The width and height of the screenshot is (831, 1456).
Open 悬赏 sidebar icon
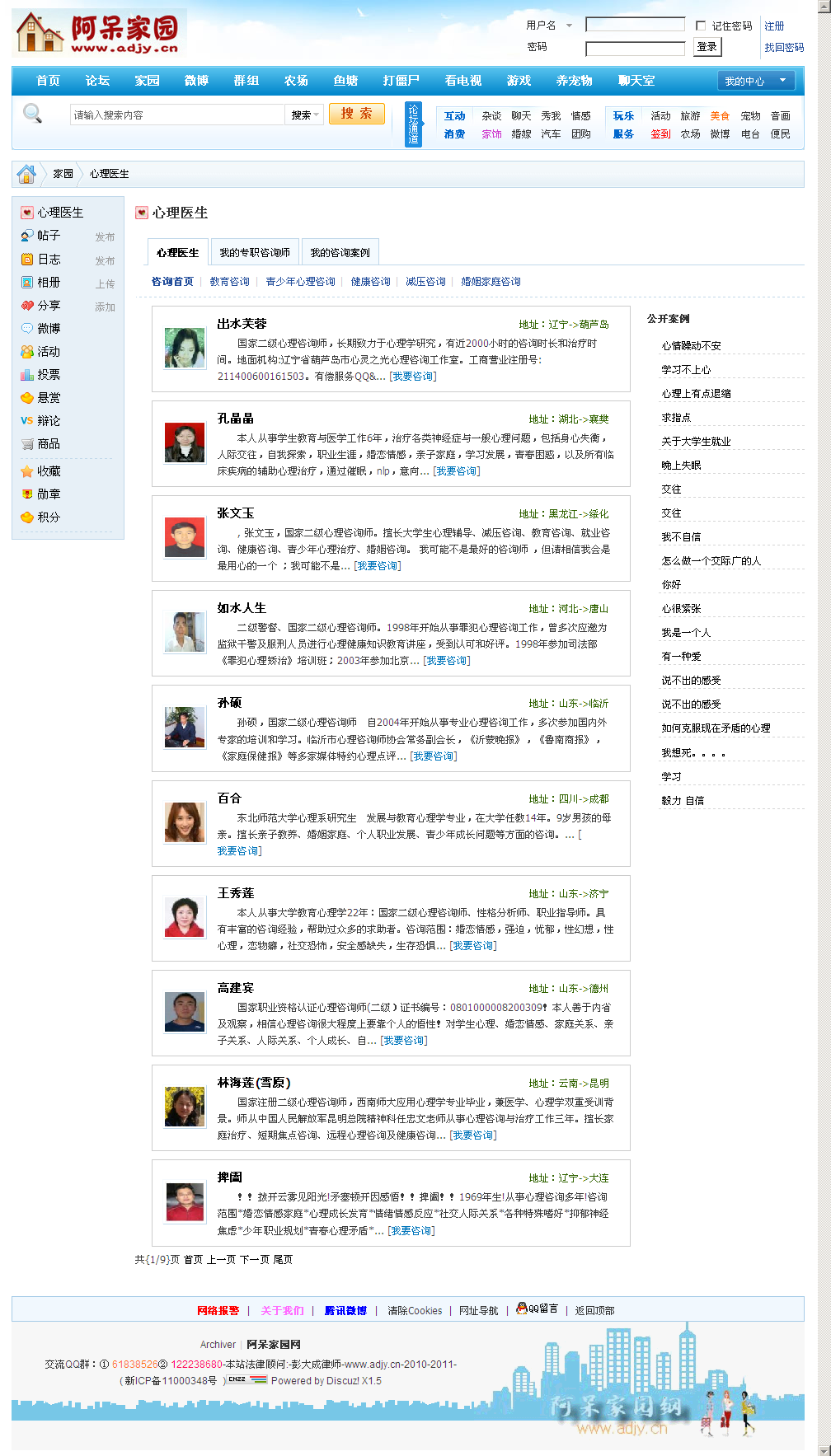pos(27,397)
